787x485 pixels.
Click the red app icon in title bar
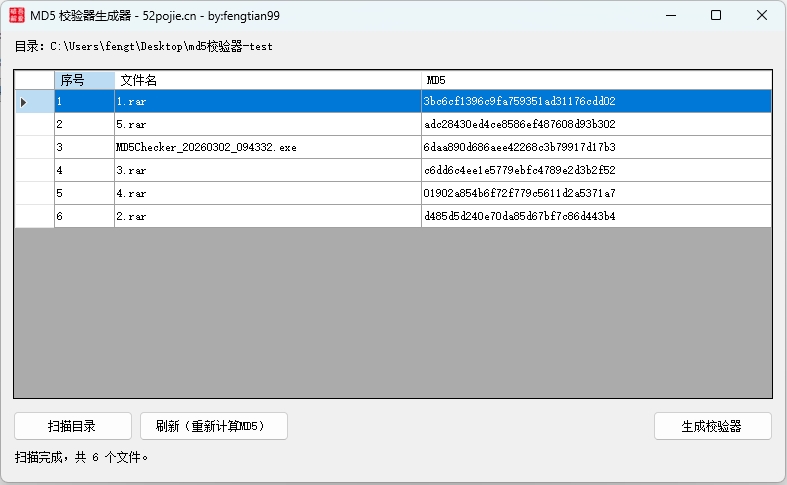click(x=17, y=15)
